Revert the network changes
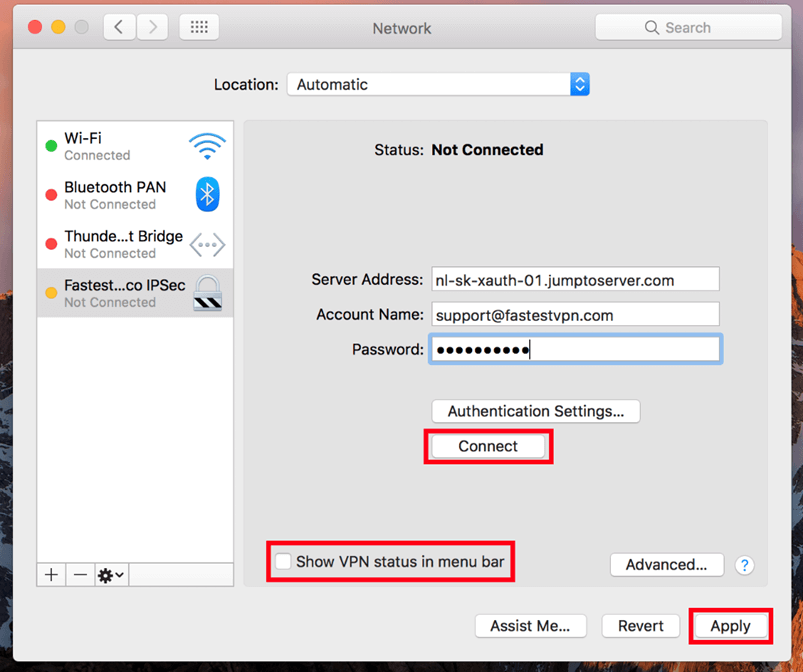Viewport: 803px width, 672px height. pyautogui.click(x=641, y=626)
